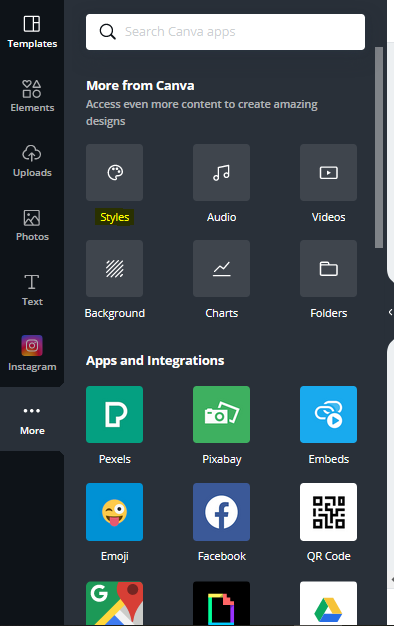Click the Facebook label

(222, 556)
